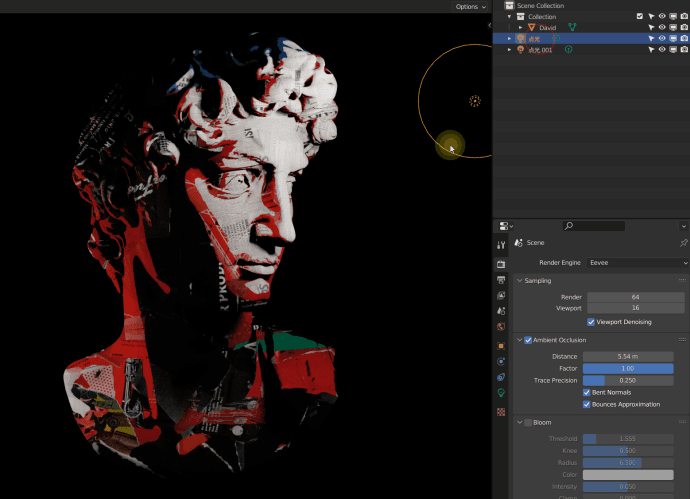Expand the selected 点光 tree row
The height and width of the screenshot is (499, 690).
(510, 38)
